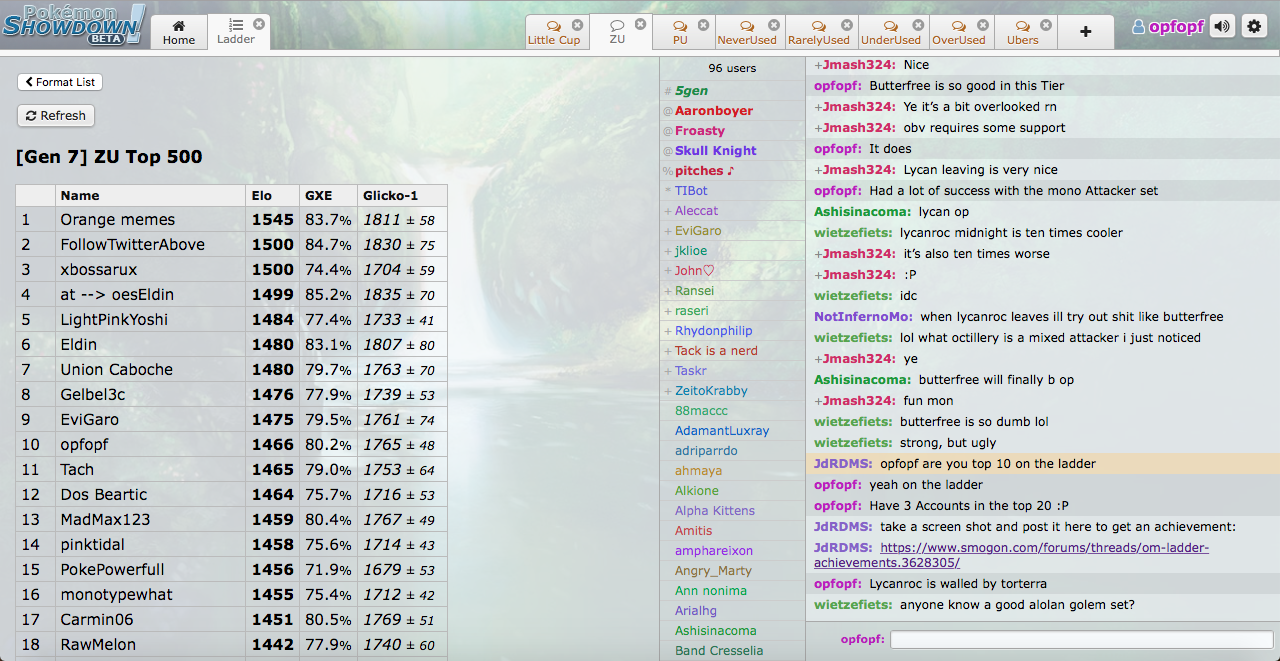
Task: Click the Pokémon Showdown logo
Action: (73, 24)
